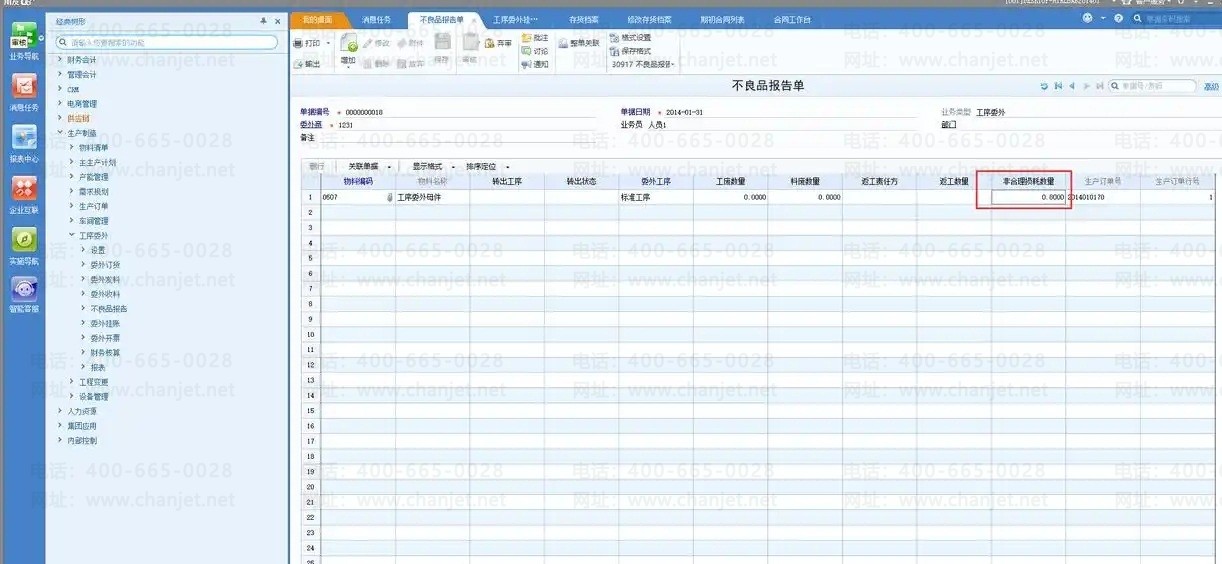The width and height of the screenshot is (1222, 564).
Task: Click the smiley face icon in header
Action: tap(1088, 19)
